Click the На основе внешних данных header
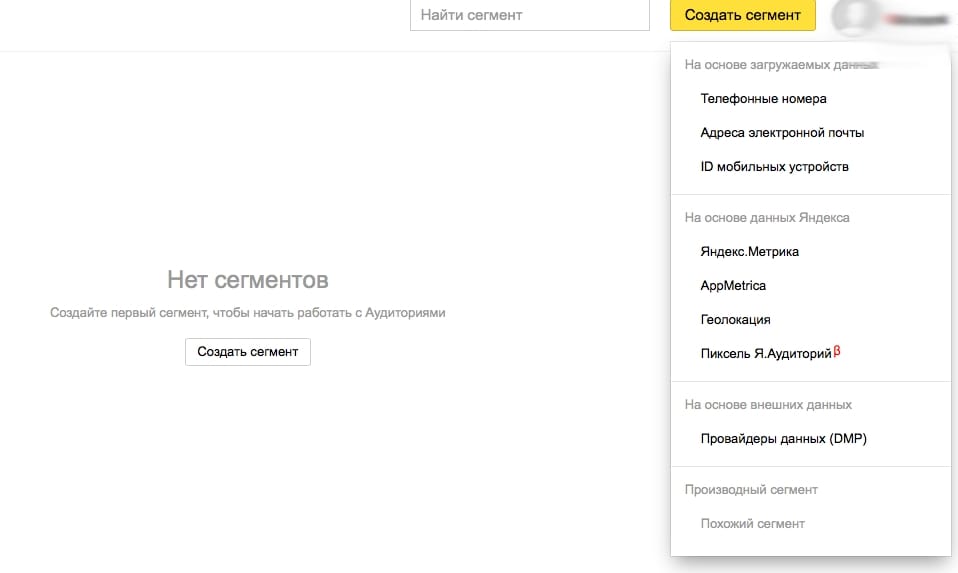958x573 pixels. [768, 404]
